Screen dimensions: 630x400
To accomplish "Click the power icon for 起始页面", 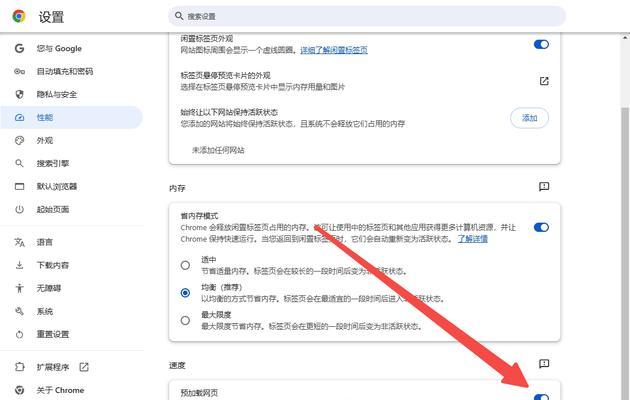I will [19, 210].
